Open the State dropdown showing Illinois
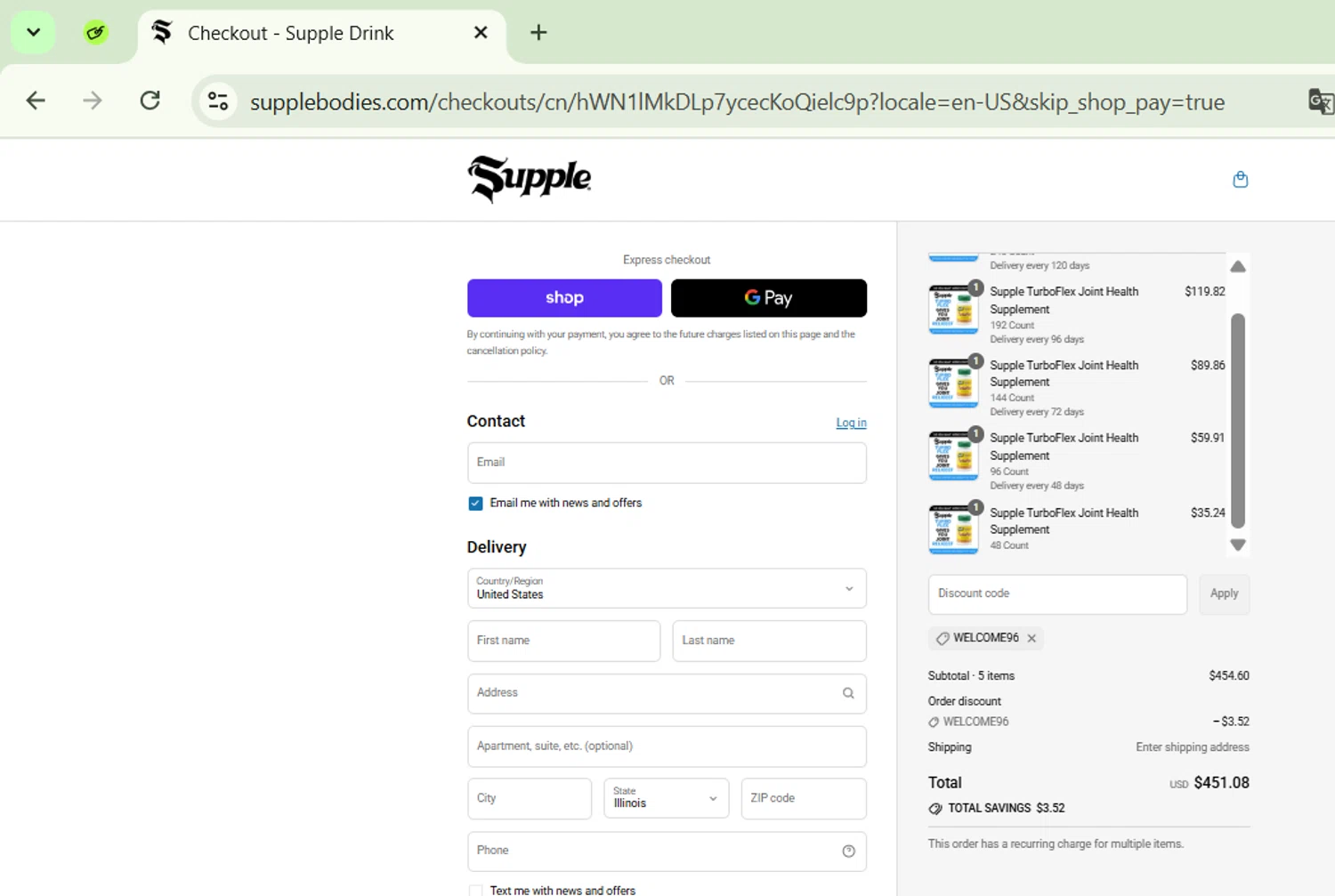 point(666,798)
